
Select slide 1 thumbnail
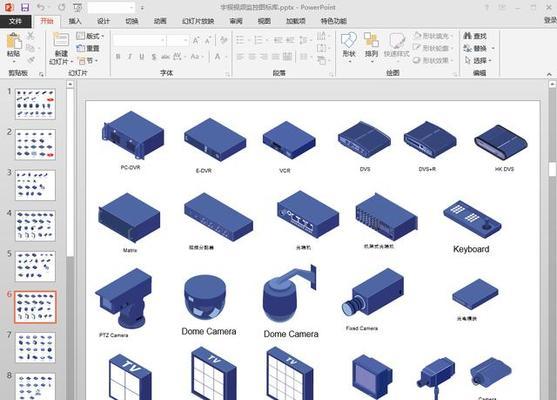pos(35,104)
